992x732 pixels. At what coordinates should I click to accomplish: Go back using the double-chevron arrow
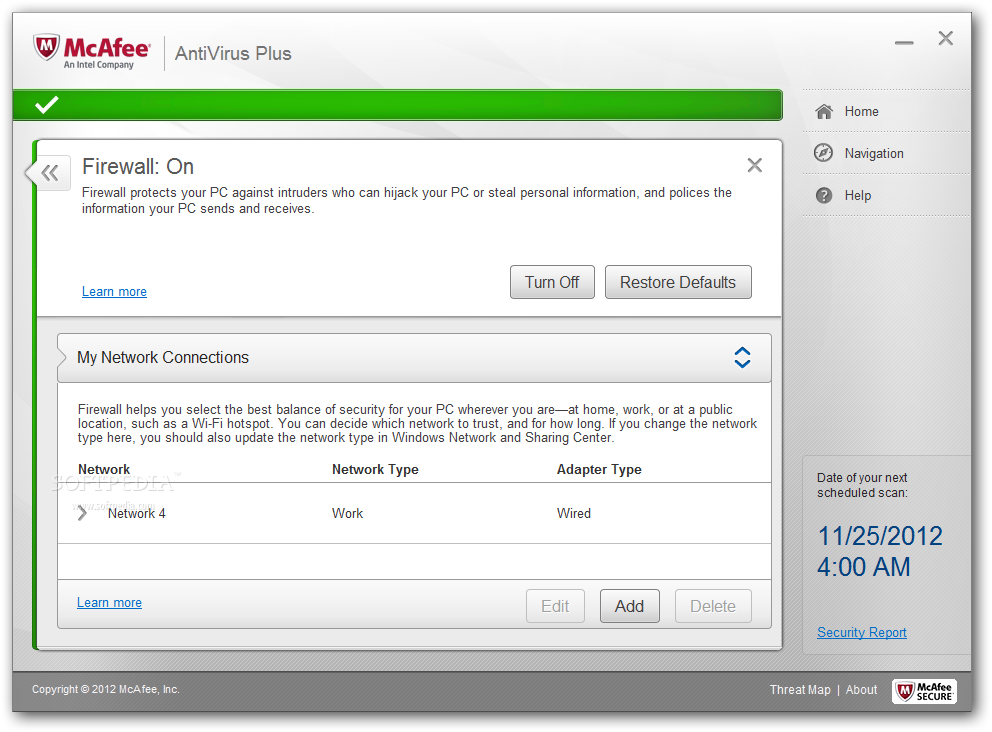tap(49, 173)
